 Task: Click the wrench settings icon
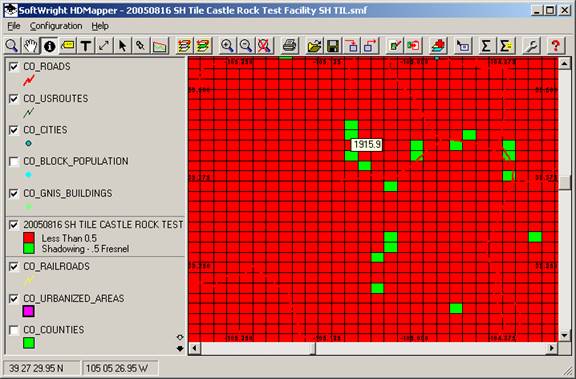531,46
